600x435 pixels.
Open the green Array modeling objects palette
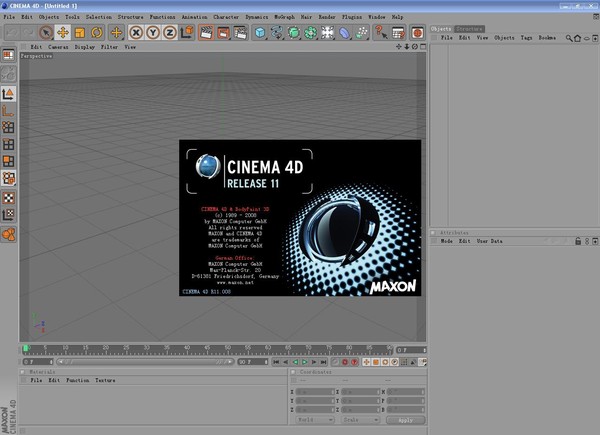pyautogui.click(x=311, y=33)
